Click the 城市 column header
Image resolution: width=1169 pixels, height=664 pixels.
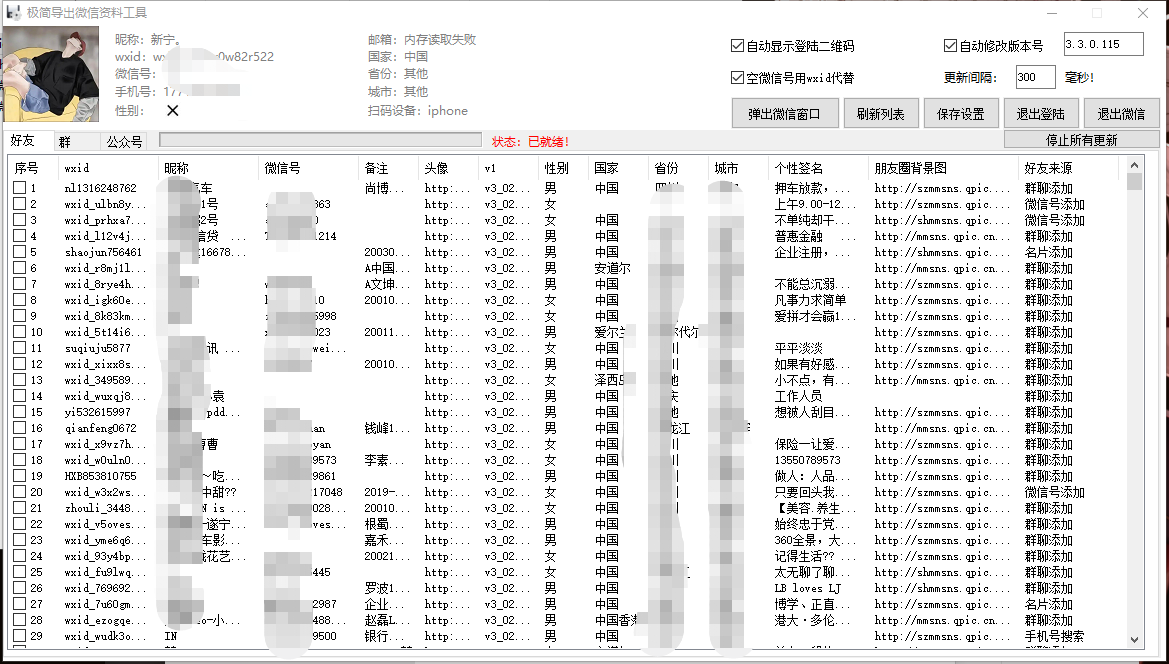click(737, 168)
